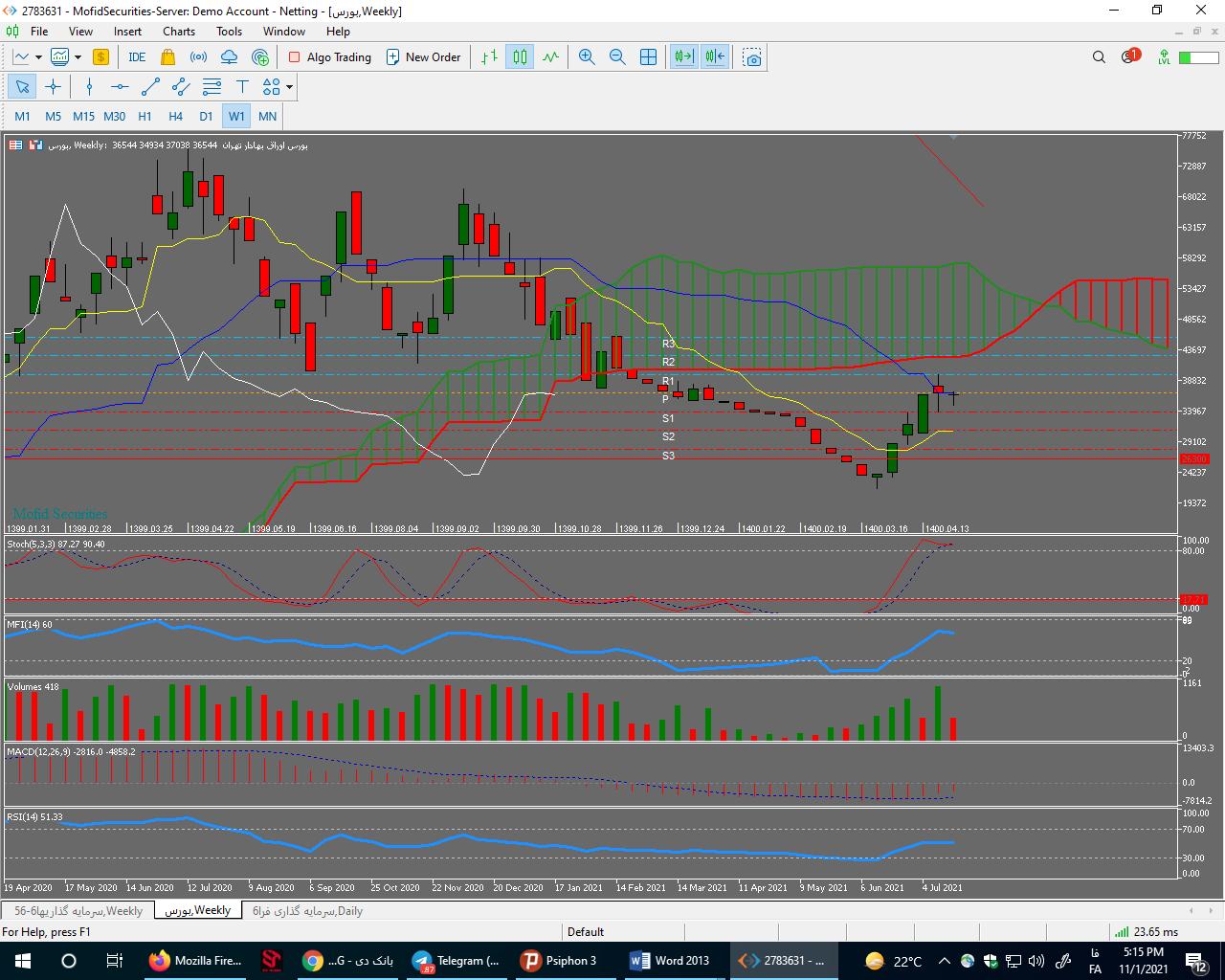
Task: Open the account notifications icon
Action: [1129, 56]
